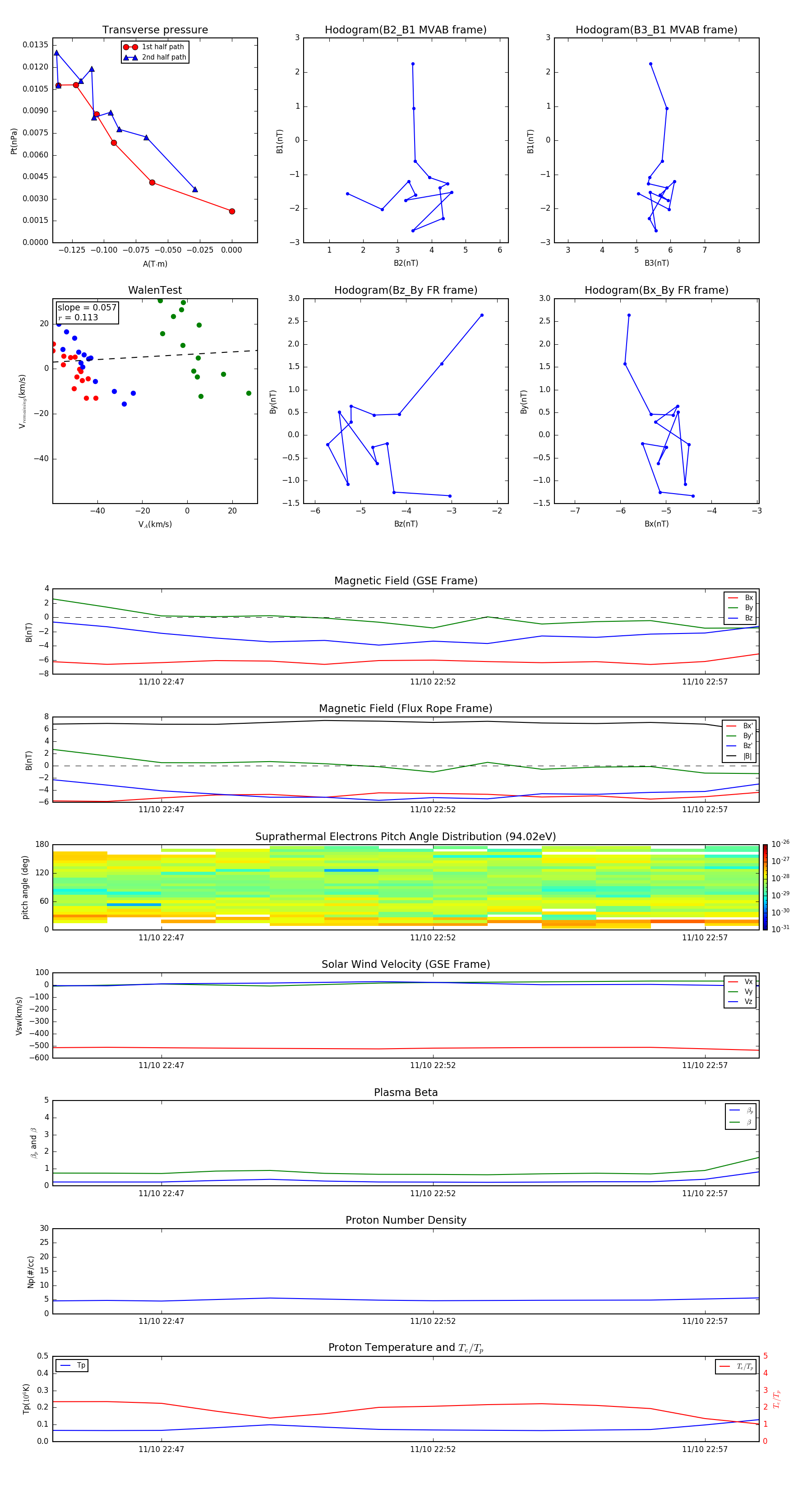This screenshot has height=1489, width=812.
Task: Click the 'B3(nT)' x-axis label
Action: tap(656, 263)
